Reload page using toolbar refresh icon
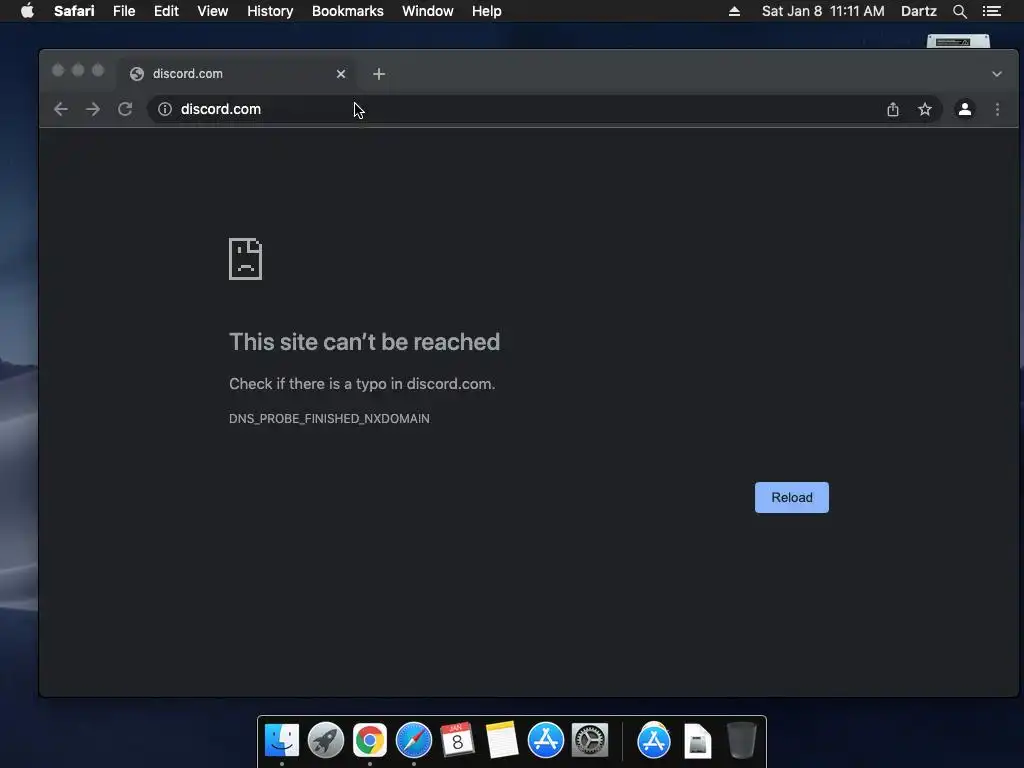This screenshot has width=1024, height=768. 125,109
